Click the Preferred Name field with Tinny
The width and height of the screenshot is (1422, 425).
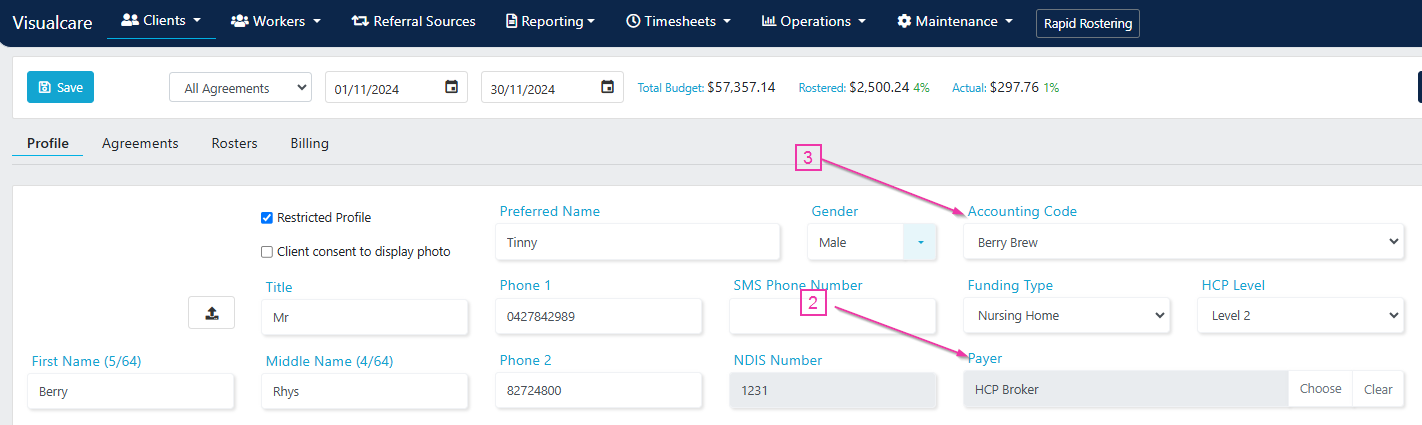click(638, 242)
